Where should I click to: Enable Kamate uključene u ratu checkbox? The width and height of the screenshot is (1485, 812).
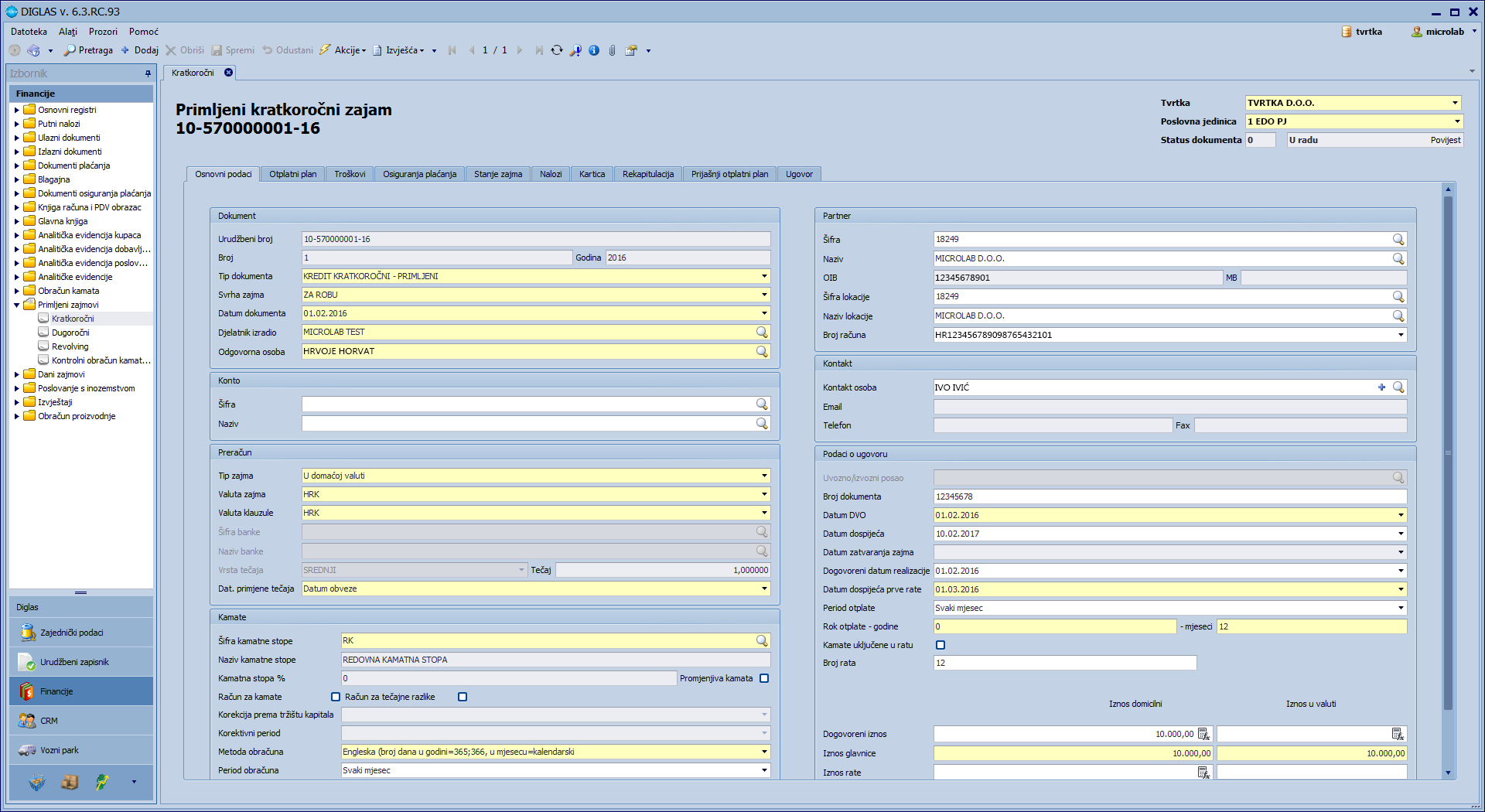(x=940, y=645)
